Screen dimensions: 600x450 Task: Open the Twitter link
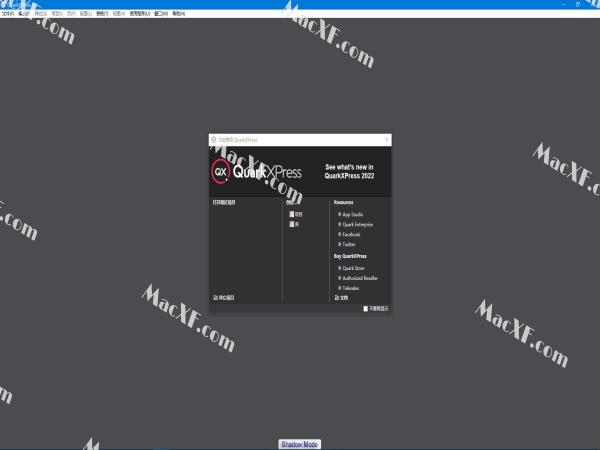[x=349, y=245]
